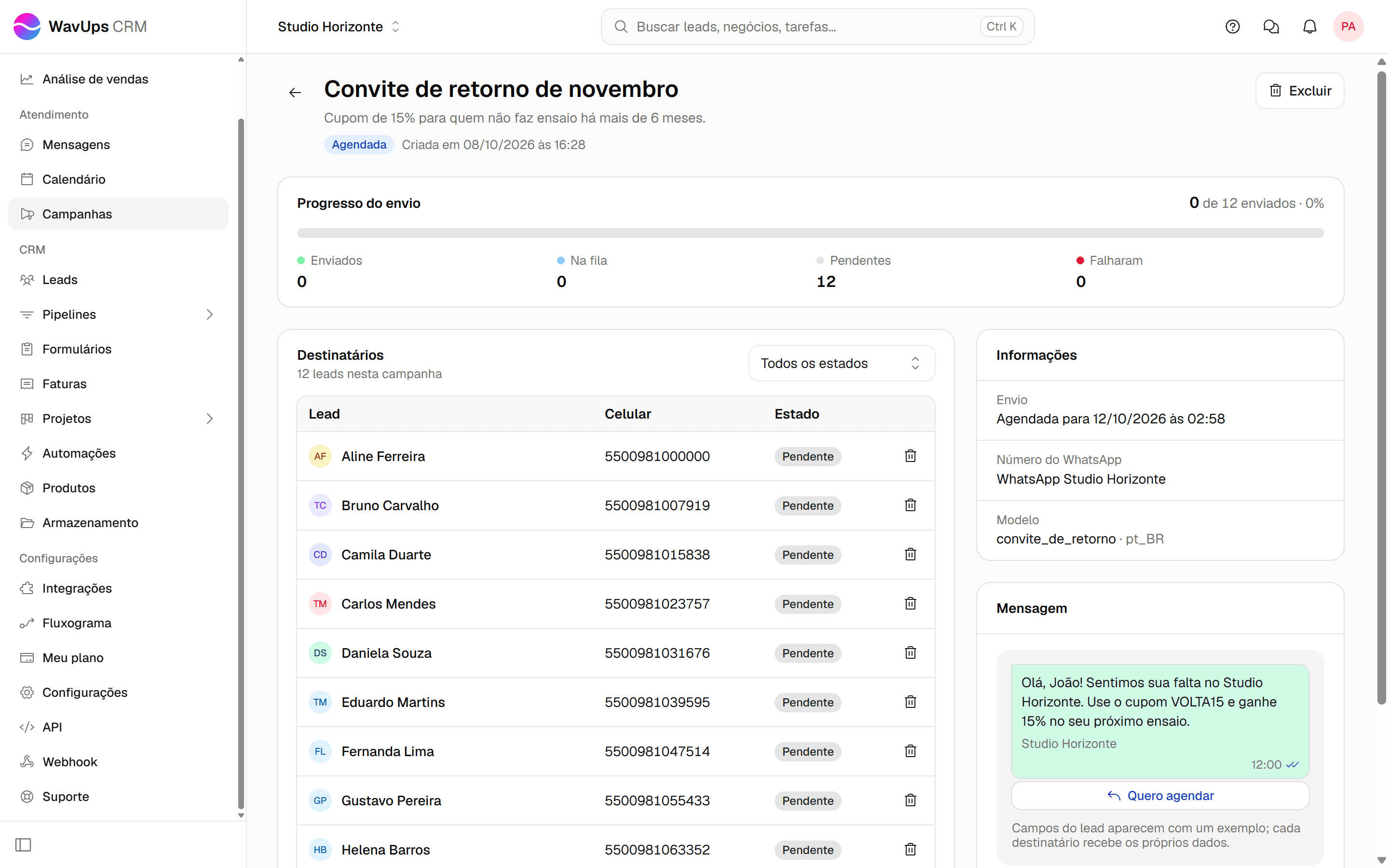
Task: Open Automações in sidebar
Action: pos(118,453)
